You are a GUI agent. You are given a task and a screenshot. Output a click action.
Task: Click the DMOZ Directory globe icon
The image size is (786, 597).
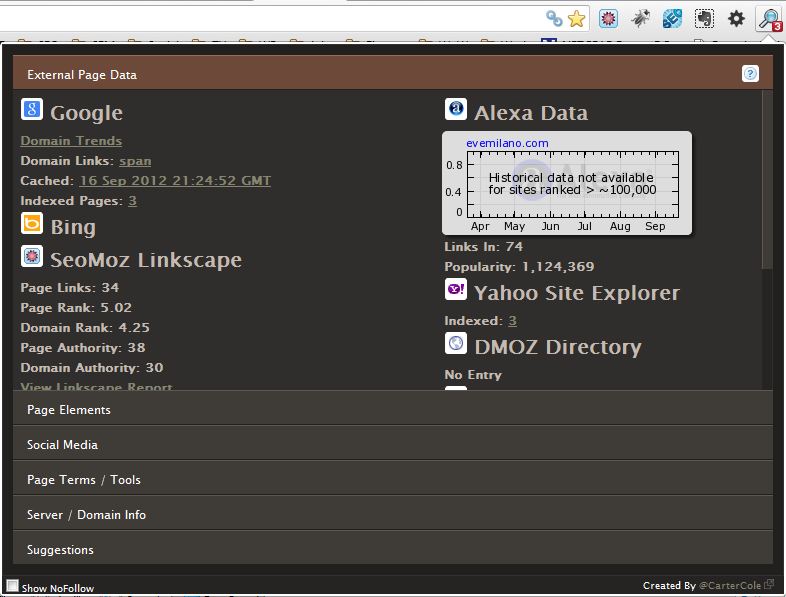(x=456, y=343)
